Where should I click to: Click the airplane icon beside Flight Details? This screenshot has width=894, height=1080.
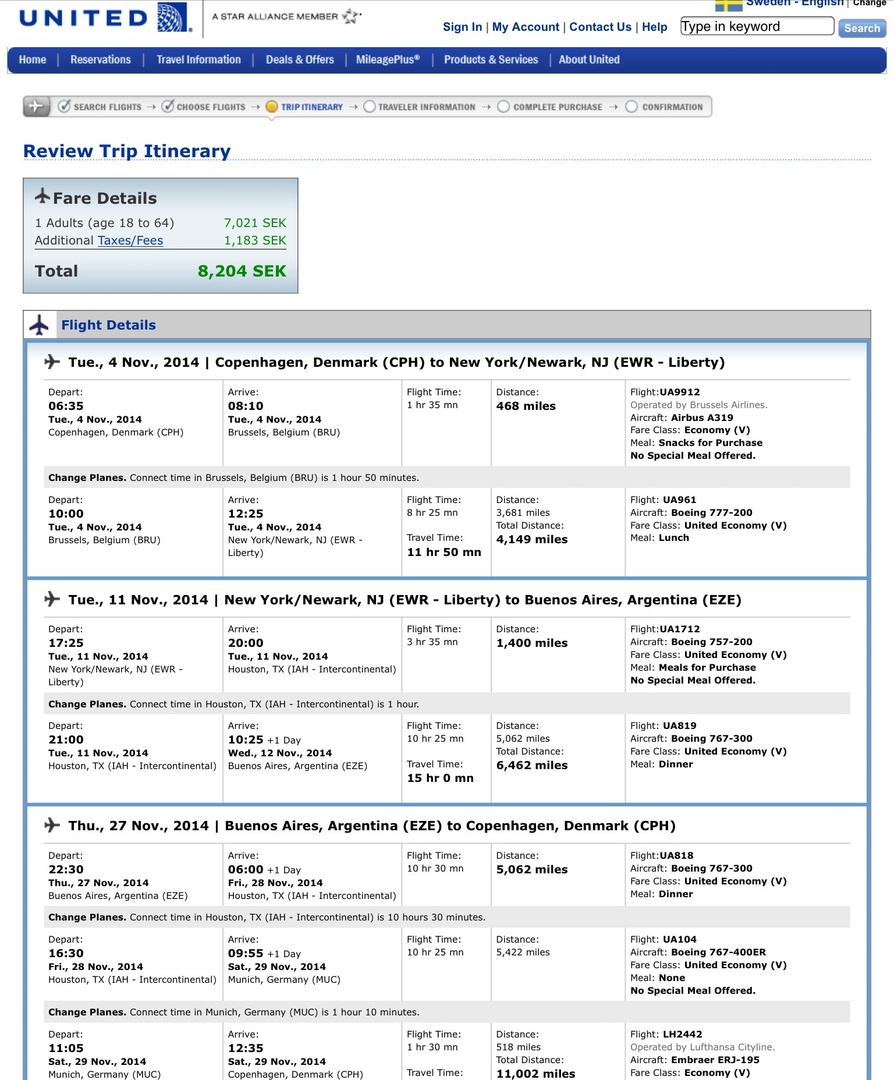[39, 325]
